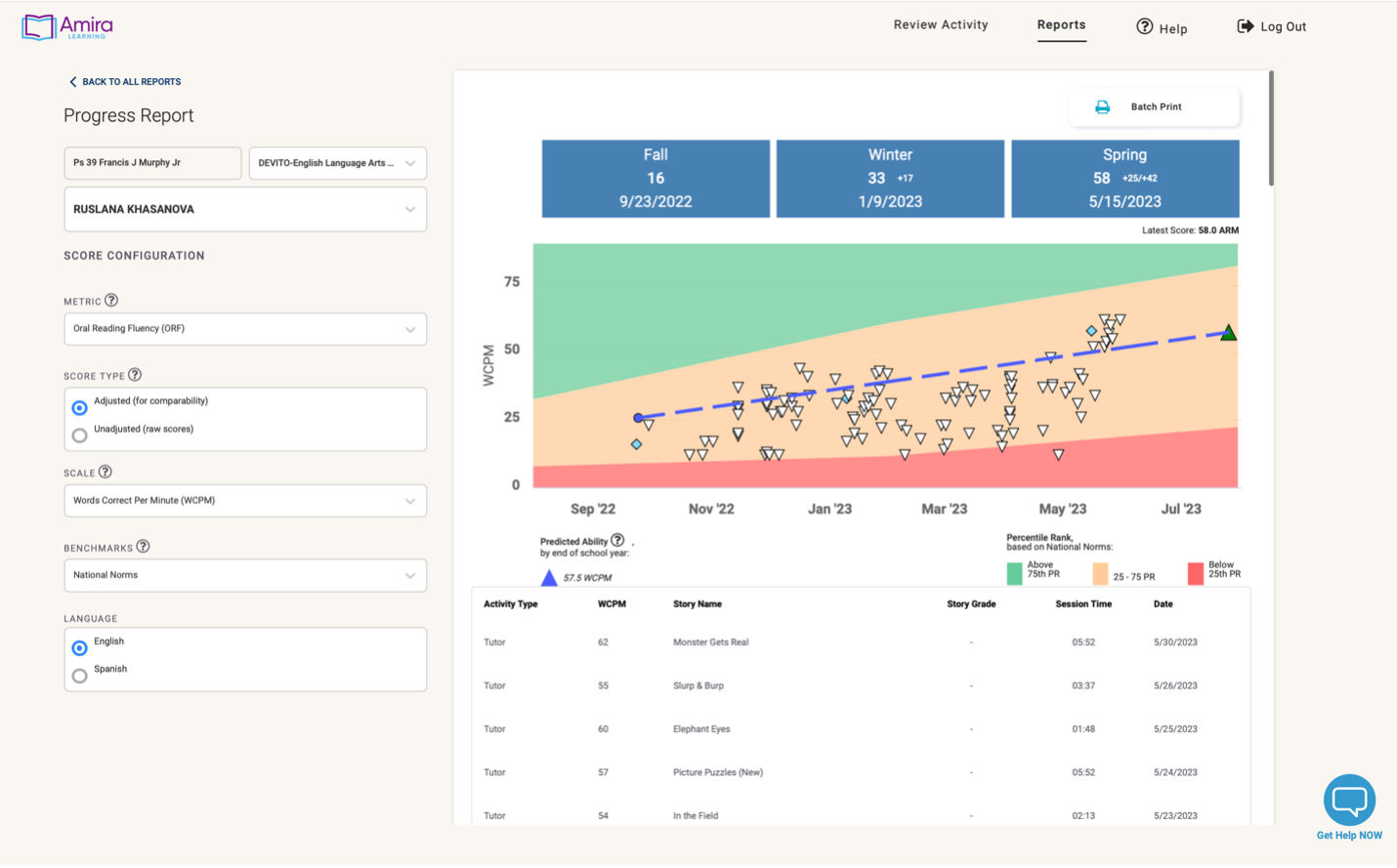Viewport: 1397px width, 868px height.
Task: Click the Batch Print button
Action: (x=1154, y=107)
